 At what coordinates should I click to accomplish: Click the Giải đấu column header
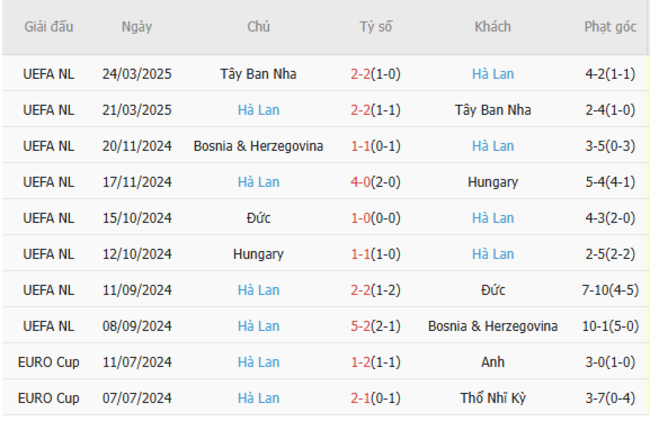click(x=49, y=27)
